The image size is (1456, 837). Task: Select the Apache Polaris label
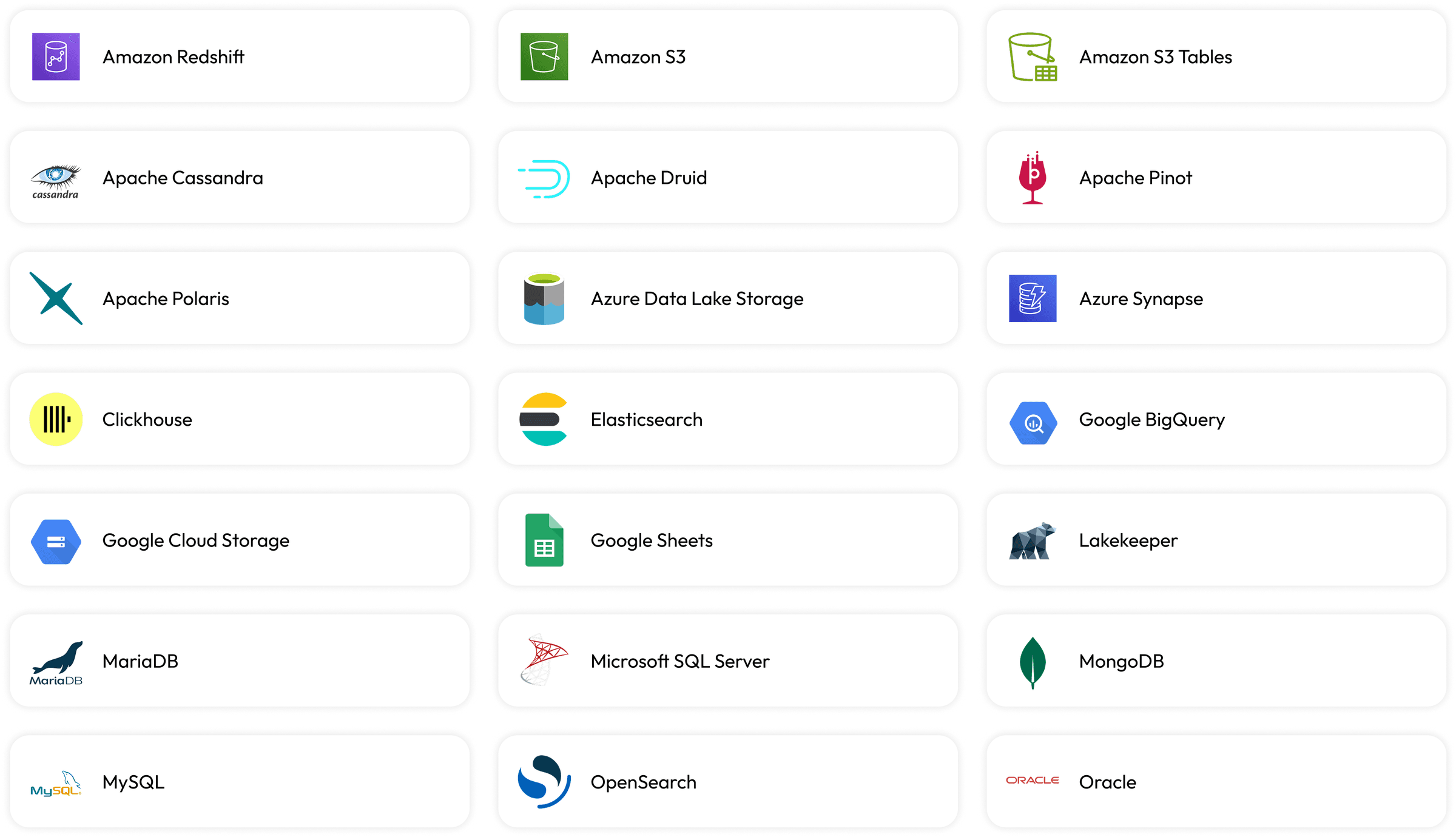click(x=166, y=298)
